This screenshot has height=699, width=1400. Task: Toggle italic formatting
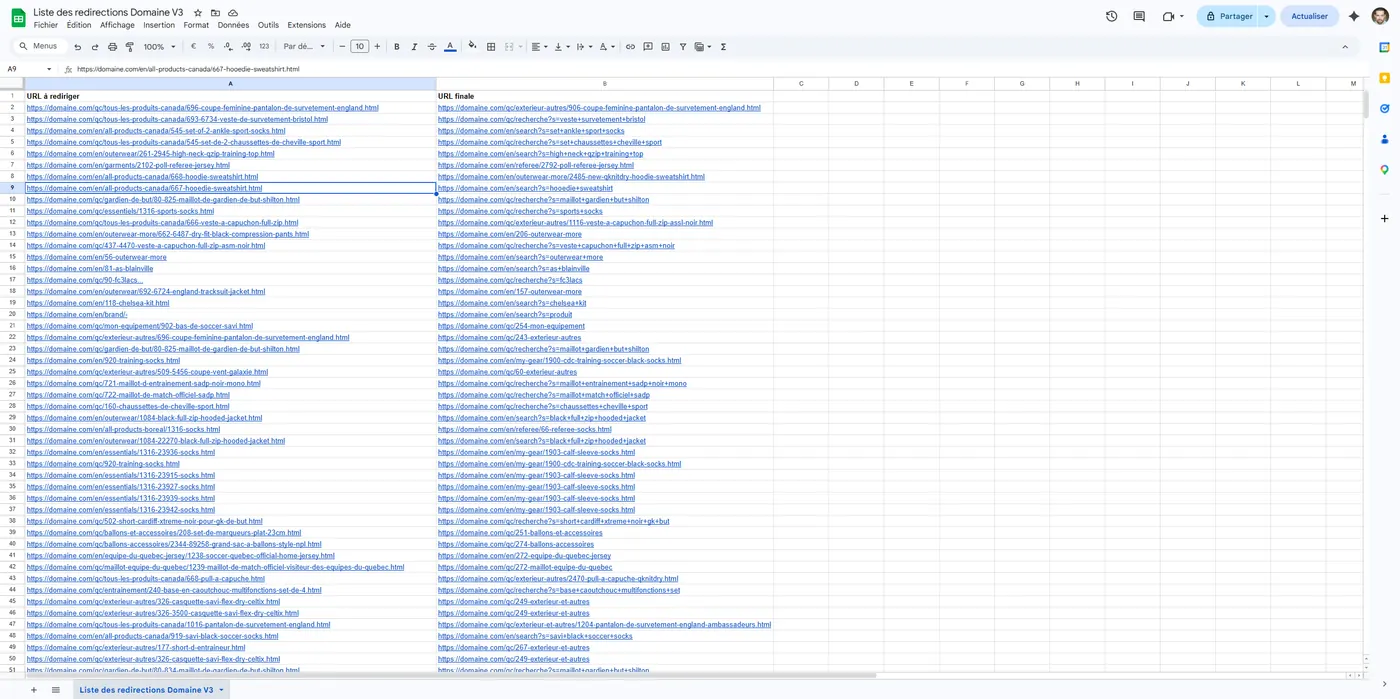pyautogui.click(x=414, y=47)
